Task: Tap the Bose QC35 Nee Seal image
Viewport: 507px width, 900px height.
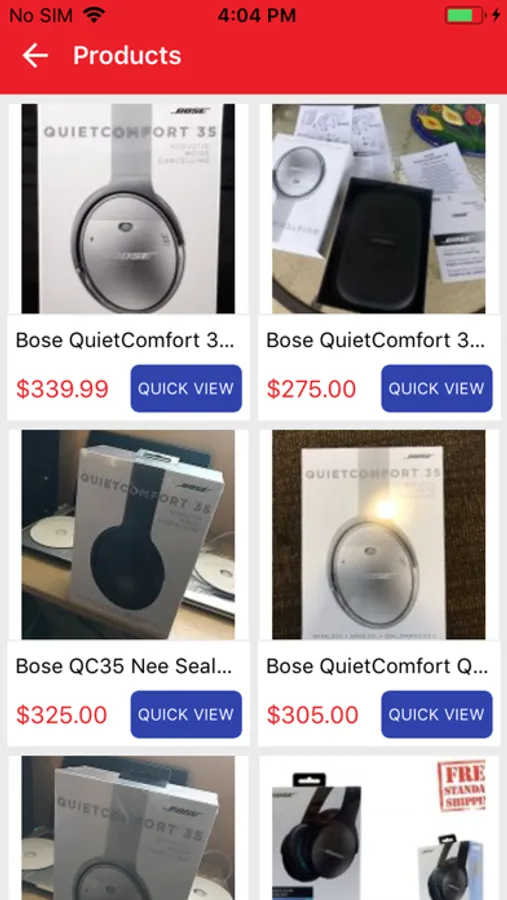Action: coord(129,534)
